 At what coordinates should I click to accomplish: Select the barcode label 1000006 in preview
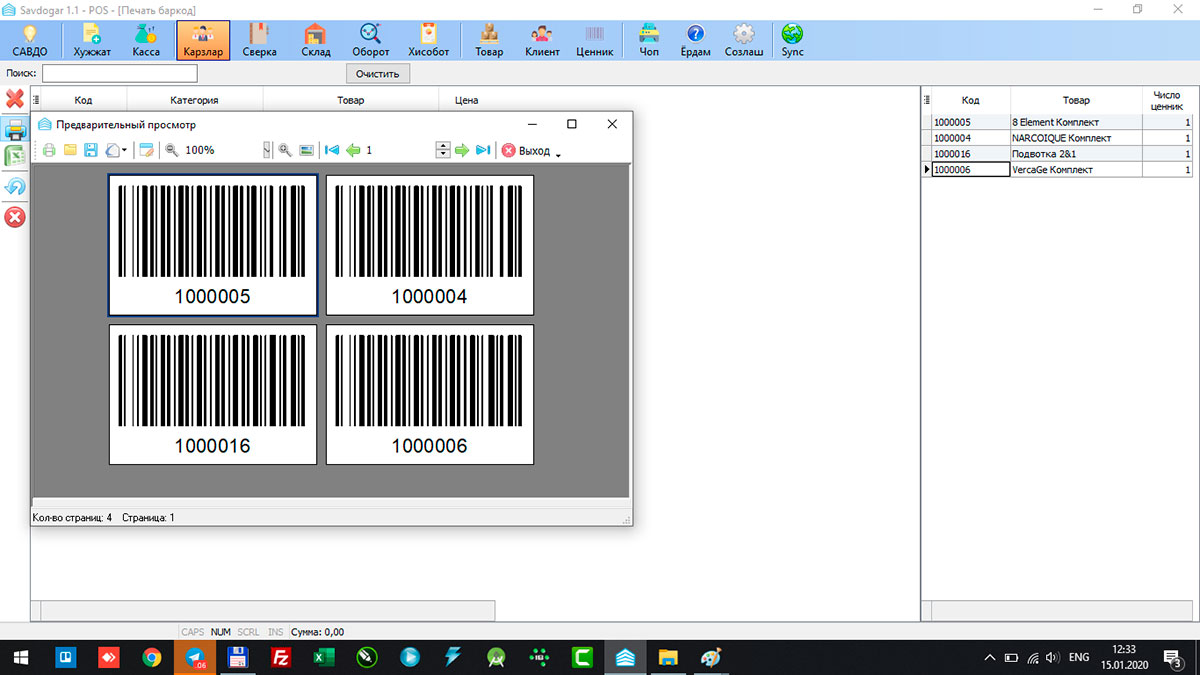[430, 394]
